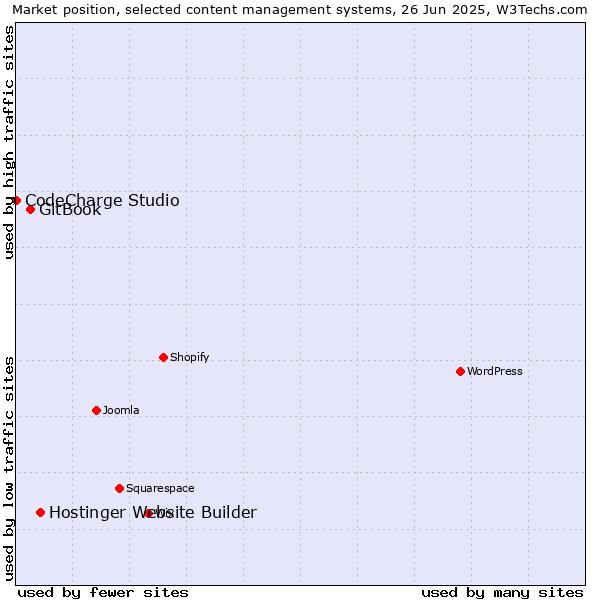The height and width of the screenshot is (600, 600).
Task: Click the 'Shopify' label text
Action: coord(190,357)
